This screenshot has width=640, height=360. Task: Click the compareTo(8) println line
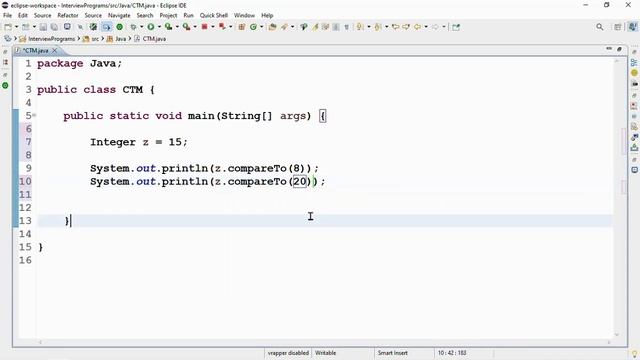[204, 168]
